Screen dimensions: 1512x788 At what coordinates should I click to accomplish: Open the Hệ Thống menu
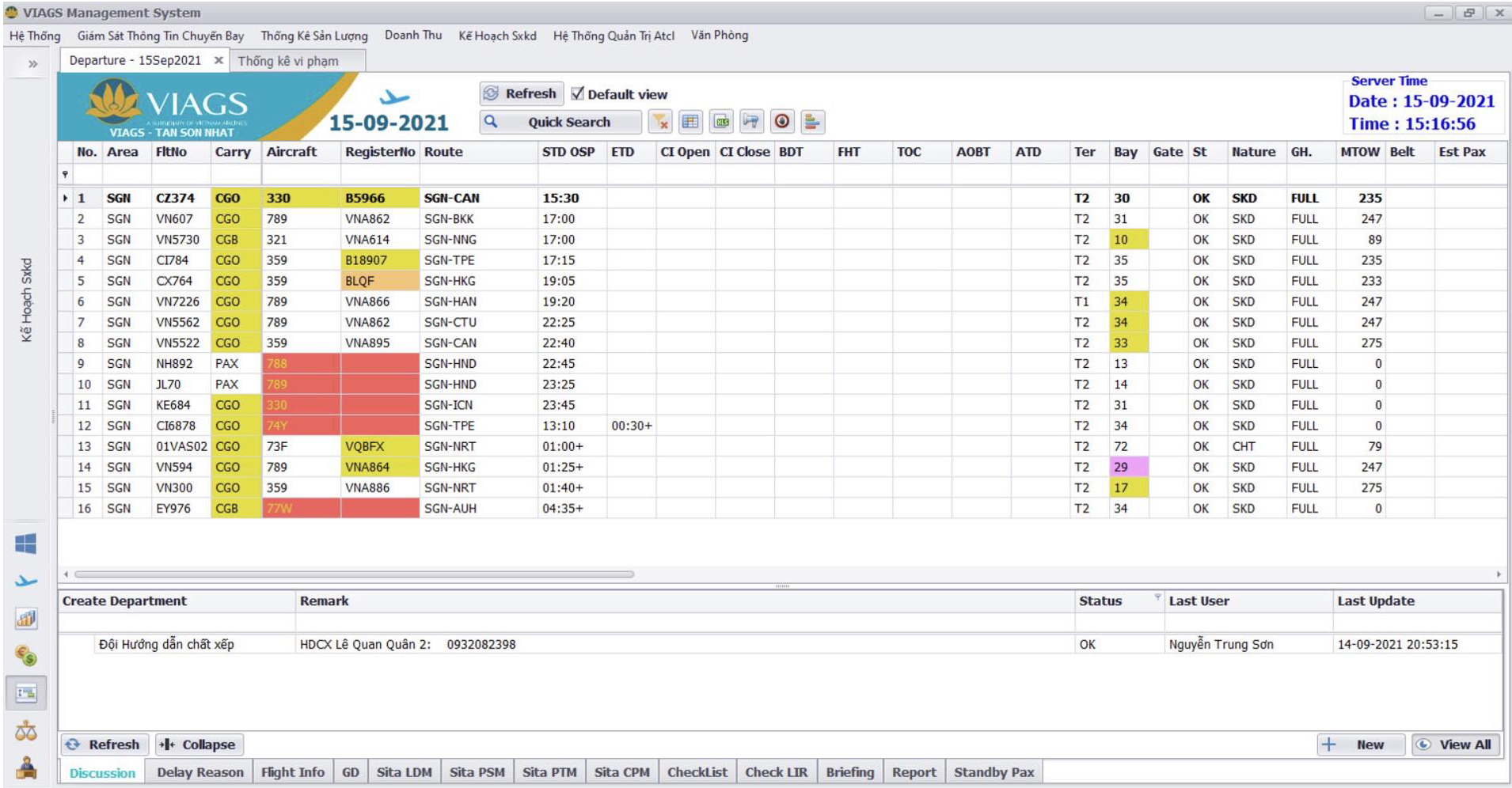click(35, 36)
